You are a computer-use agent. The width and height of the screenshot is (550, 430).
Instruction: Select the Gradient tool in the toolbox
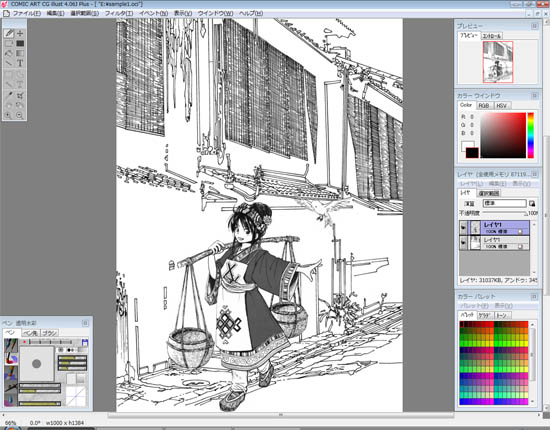pyautogui.click(x=20, y=53)
